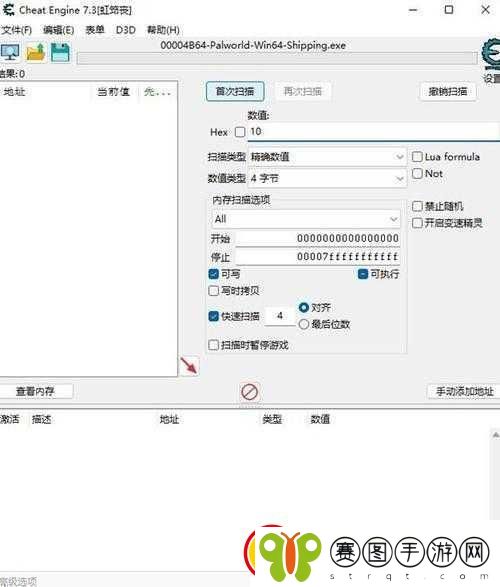Image resolution: width=500 pixels, height=587 pixels.
Task: Open the 文件(F) menu
Action: 16,30
